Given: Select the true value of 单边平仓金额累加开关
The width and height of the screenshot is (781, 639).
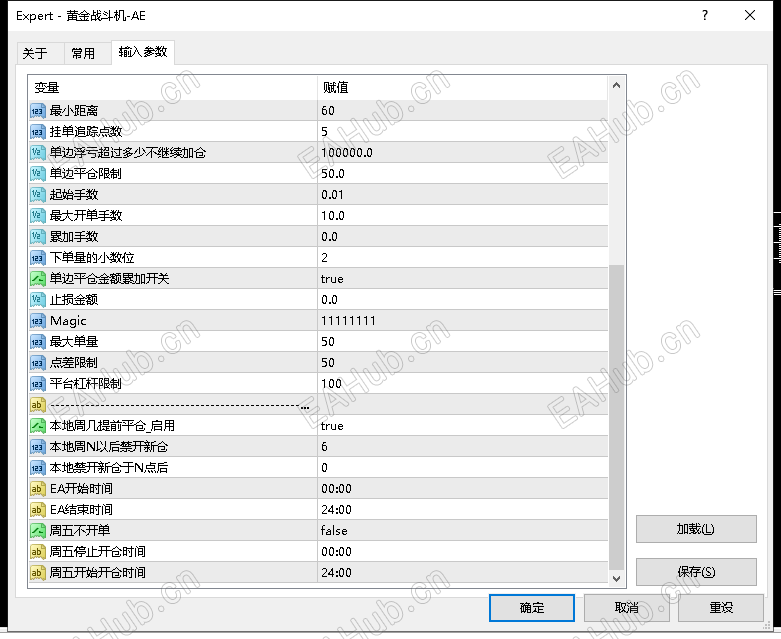Looking at the screenshot, I should (x=332, y=279).
